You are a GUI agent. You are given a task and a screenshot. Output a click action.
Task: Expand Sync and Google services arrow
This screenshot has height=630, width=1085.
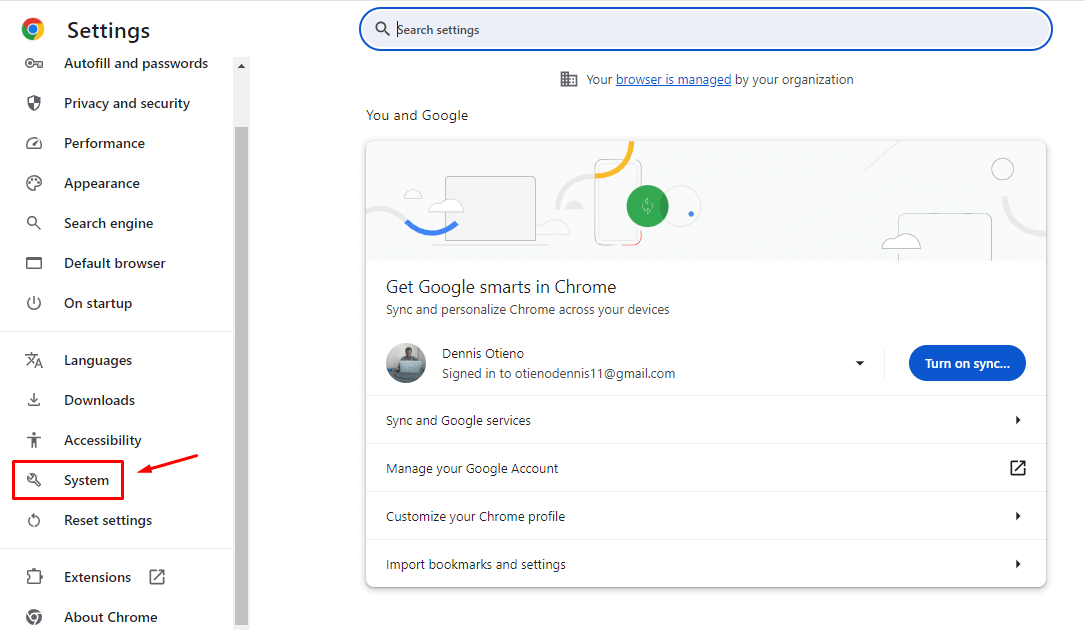pyautogui.click(x=1018, y=420)
